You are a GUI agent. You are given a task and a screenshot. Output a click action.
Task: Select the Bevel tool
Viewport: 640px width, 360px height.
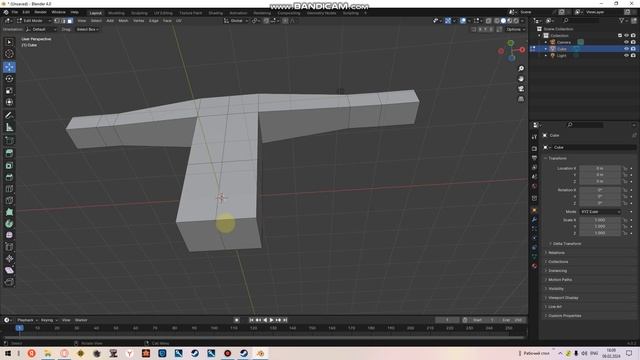pos(9,177)
